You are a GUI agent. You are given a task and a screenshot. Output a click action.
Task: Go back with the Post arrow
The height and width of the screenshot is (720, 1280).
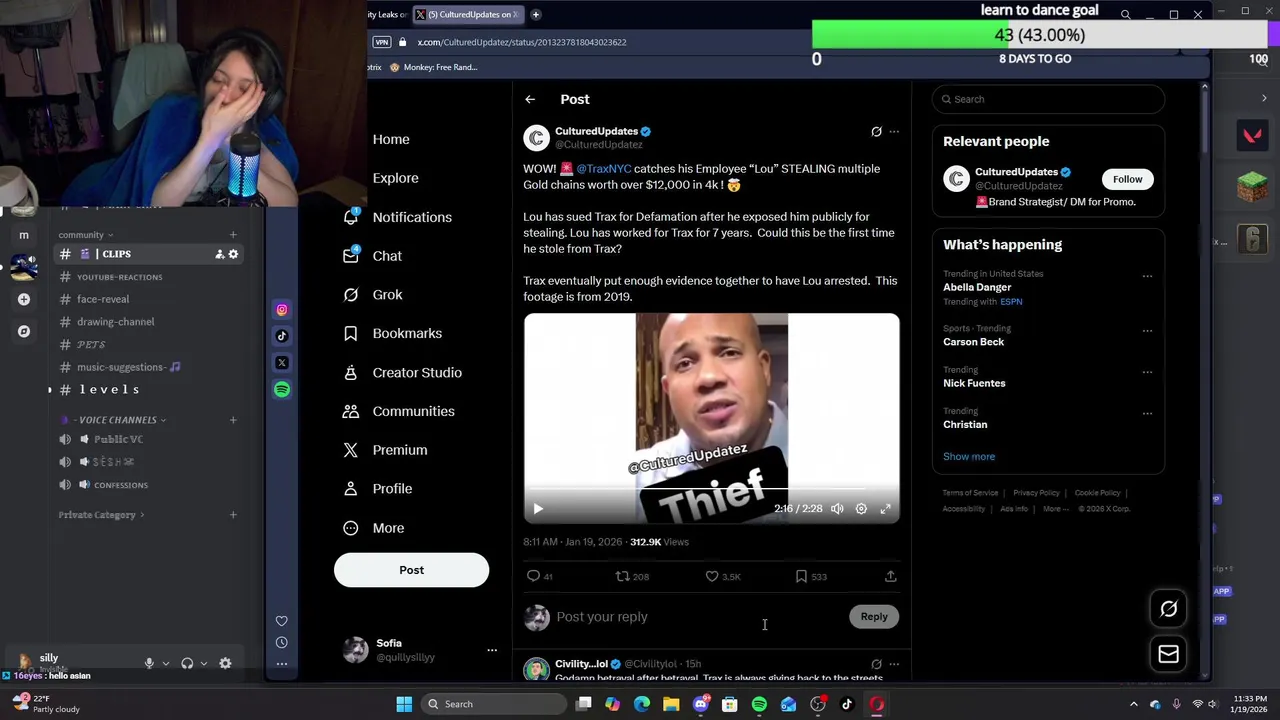(530, 99)
